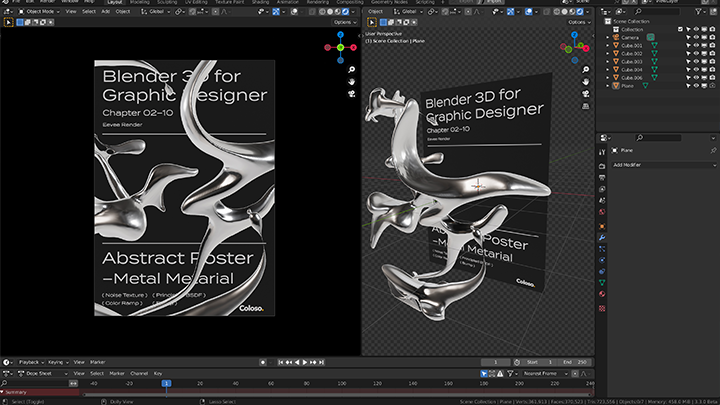Open Object properties tab

click(602, 226)
